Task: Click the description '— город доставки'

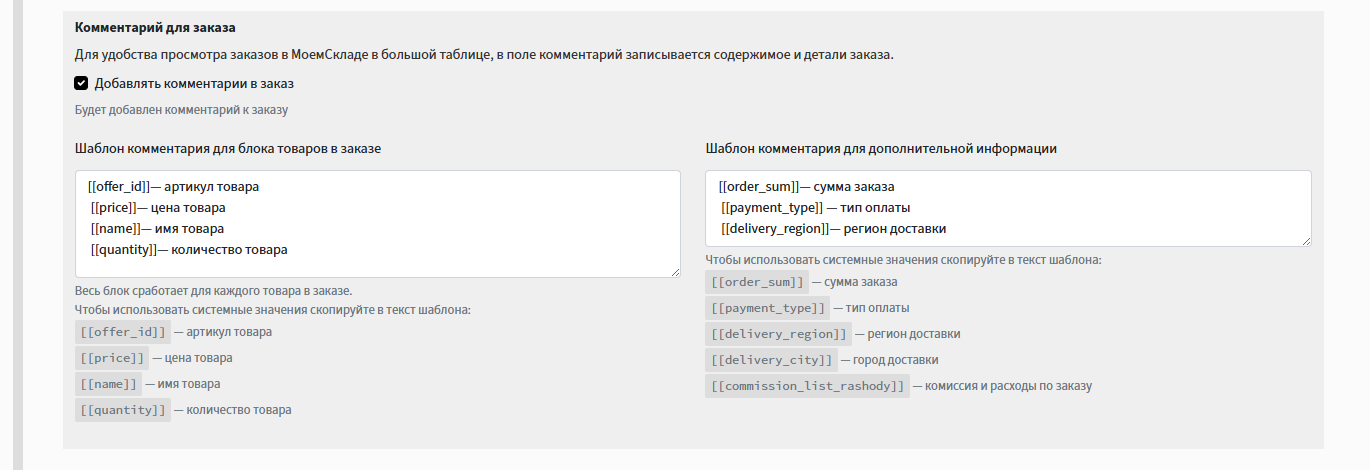Action: (x=889, y=360)
